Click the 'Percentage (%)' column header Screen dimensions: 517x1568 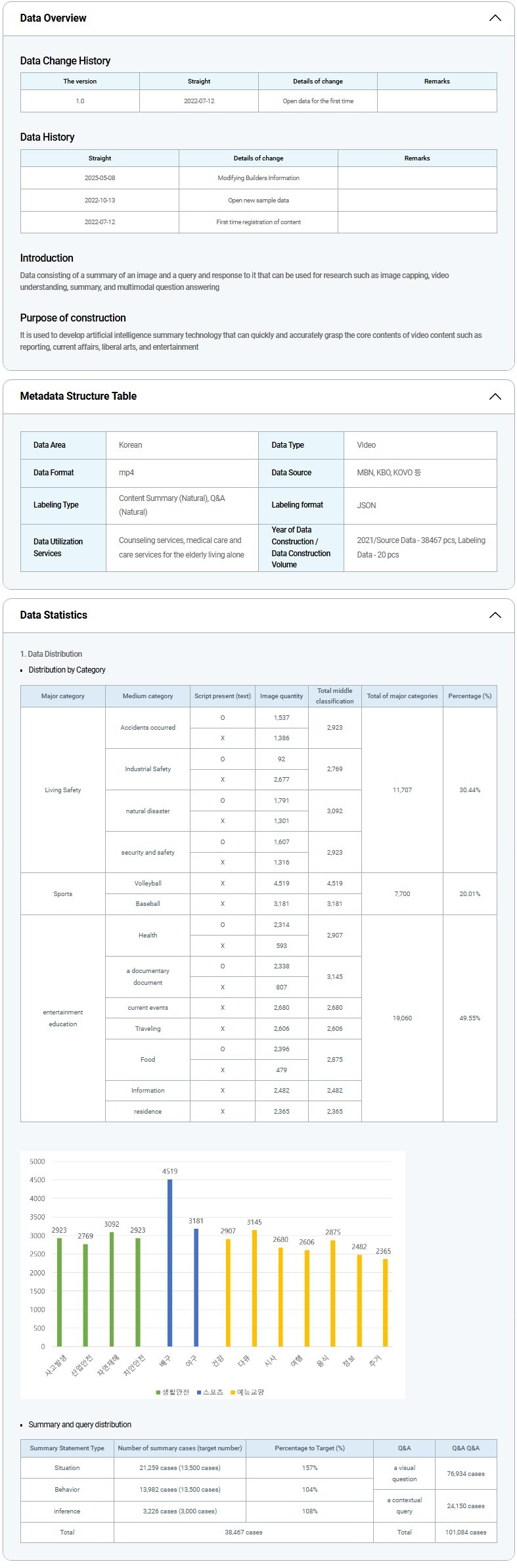(469, 696)
